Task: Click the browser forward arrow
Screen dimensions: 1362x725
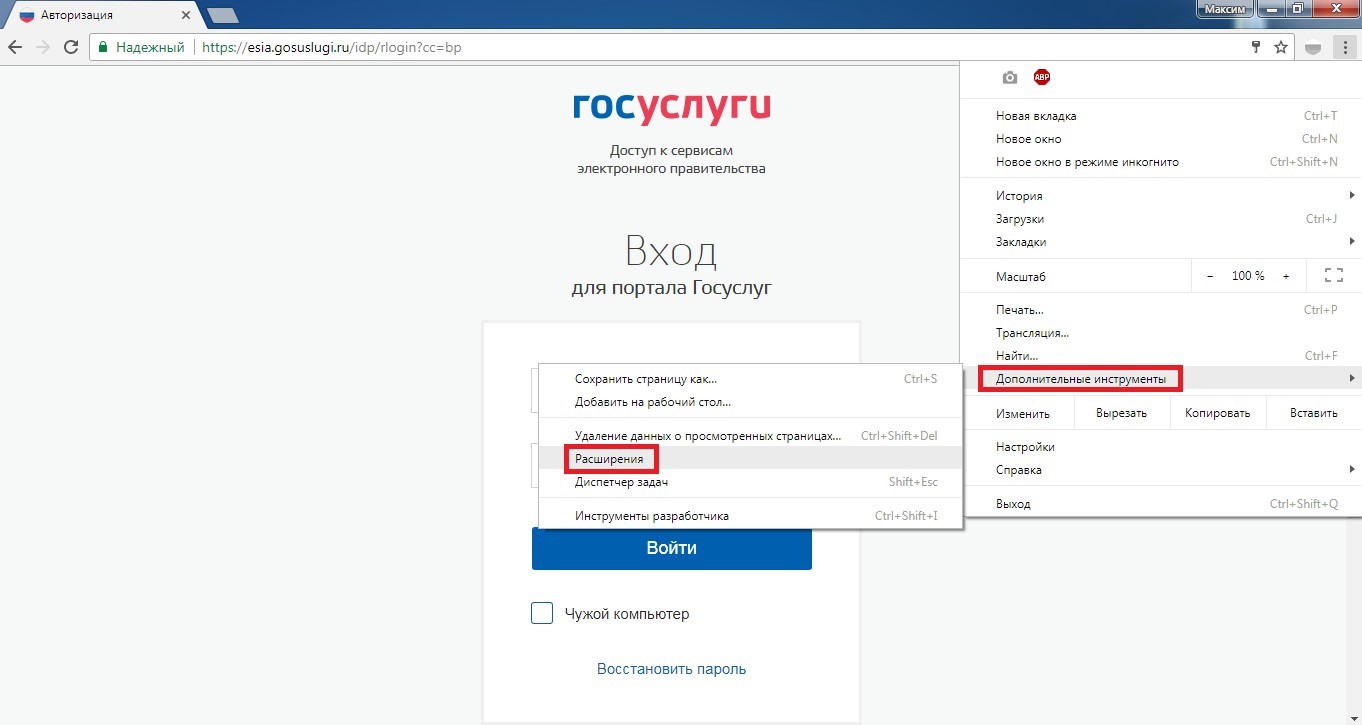Action: click(x=42, y=47)
